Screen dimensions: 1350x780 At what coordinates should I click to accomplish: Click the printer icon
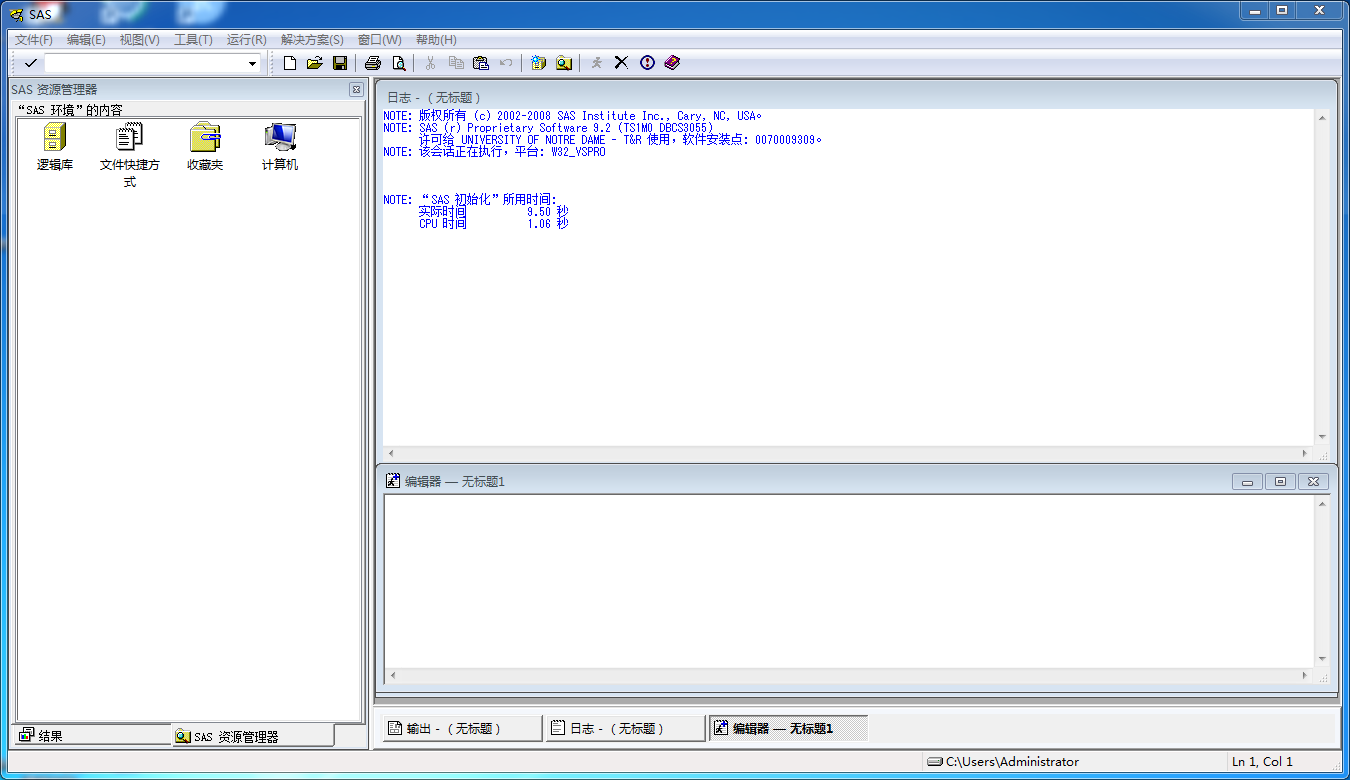pos(373,63)
